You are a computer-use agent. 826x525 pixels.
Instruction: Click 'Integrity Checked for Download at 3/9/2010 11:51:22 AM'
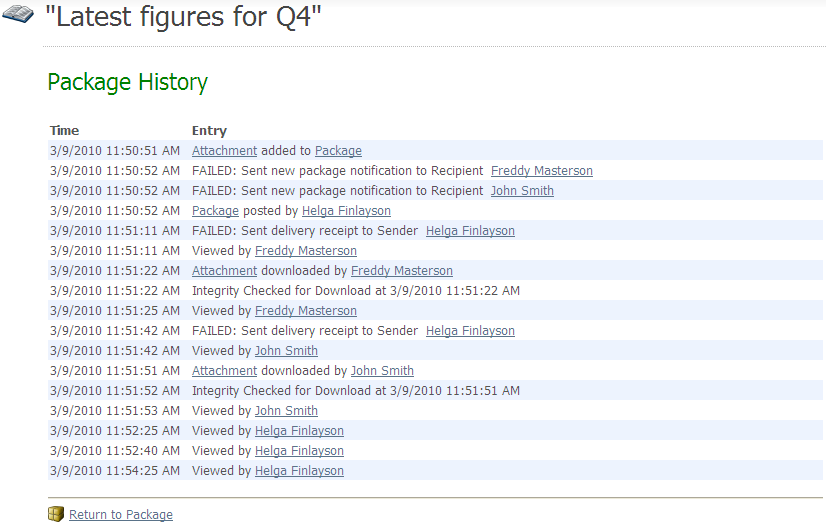click(356, 291)
